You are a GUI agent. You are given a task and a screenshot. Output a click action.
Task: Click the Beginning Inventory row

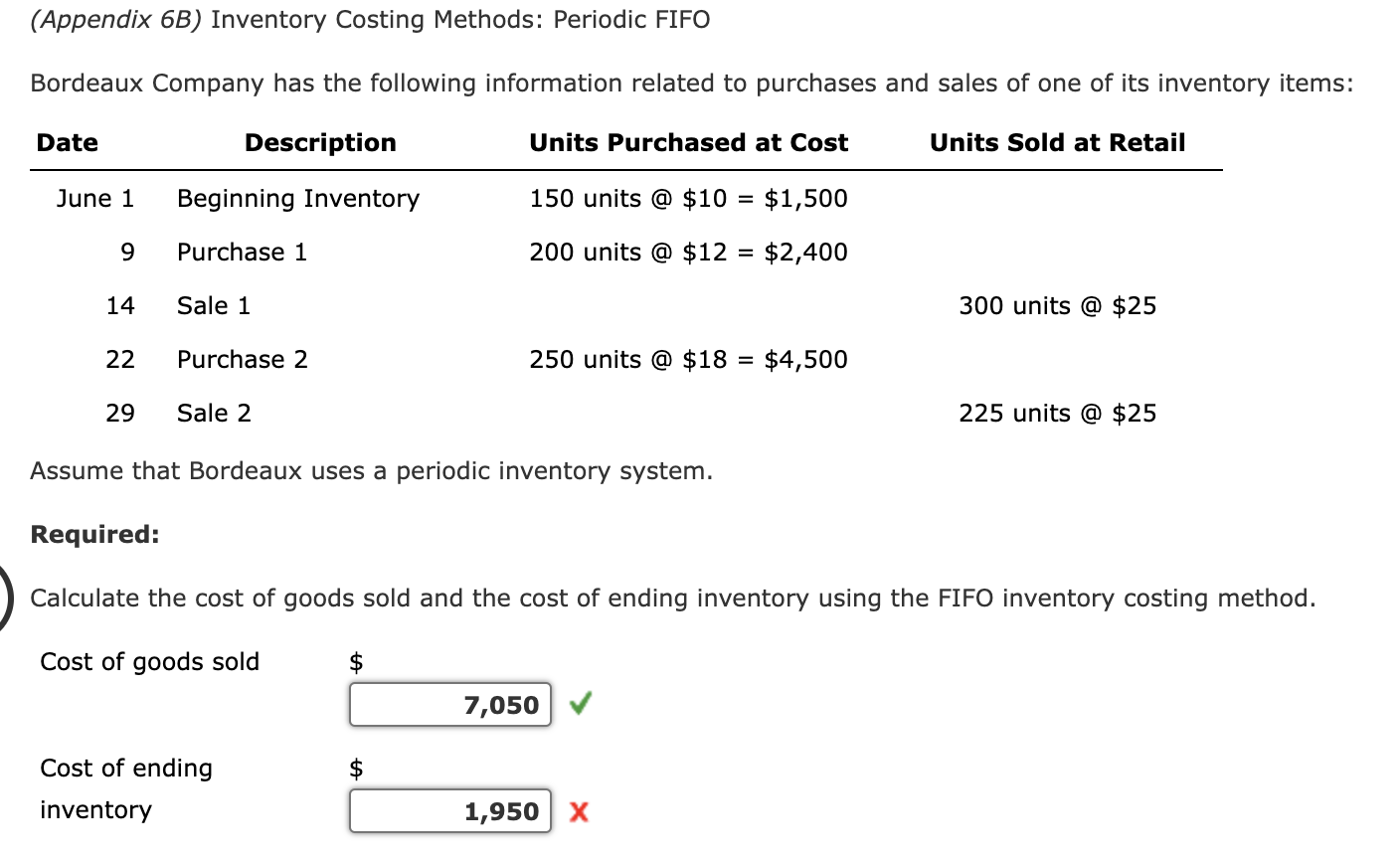pos(297,198)
